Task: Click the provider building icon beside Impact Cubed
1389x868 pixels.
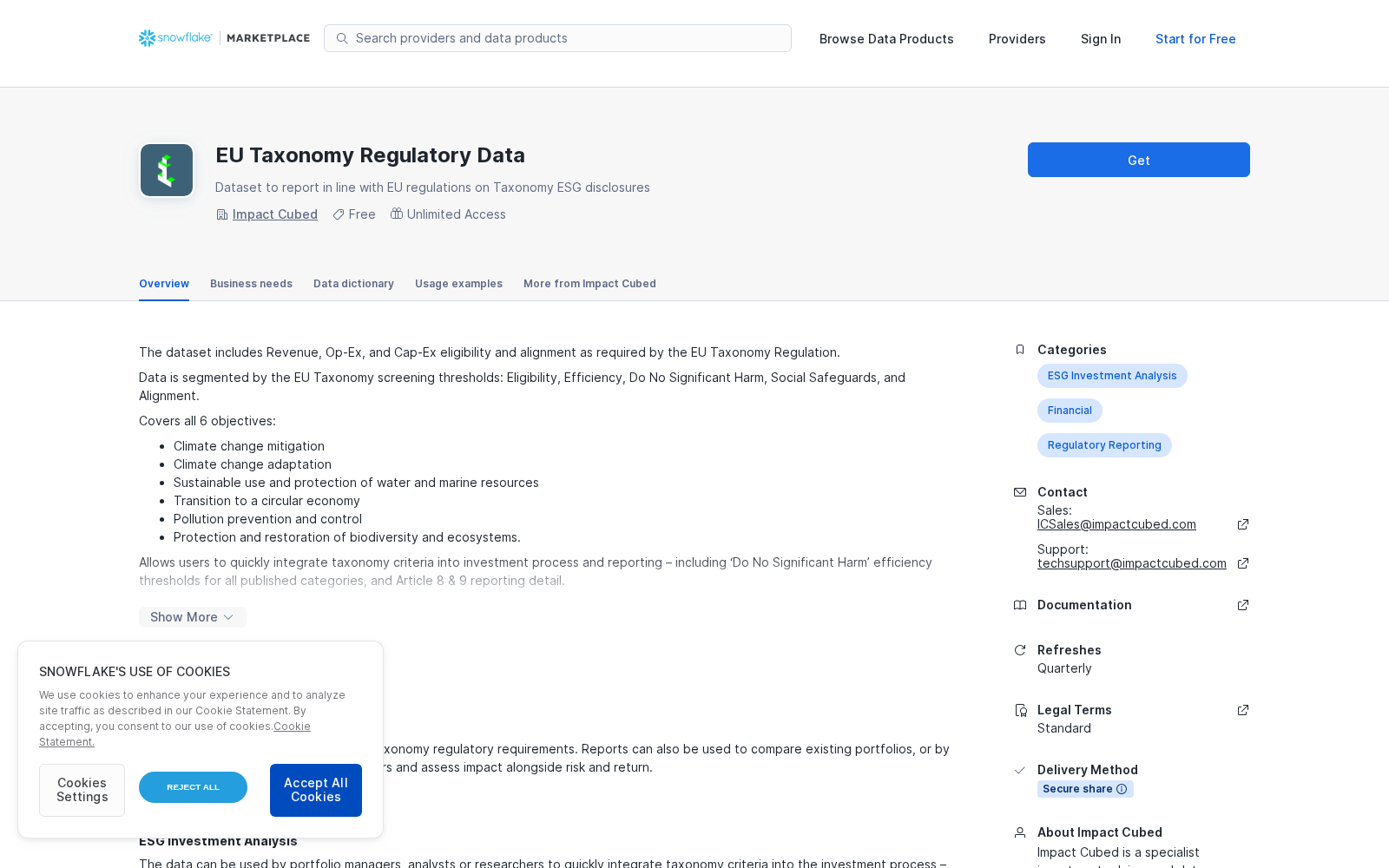Action: point(221,214)
